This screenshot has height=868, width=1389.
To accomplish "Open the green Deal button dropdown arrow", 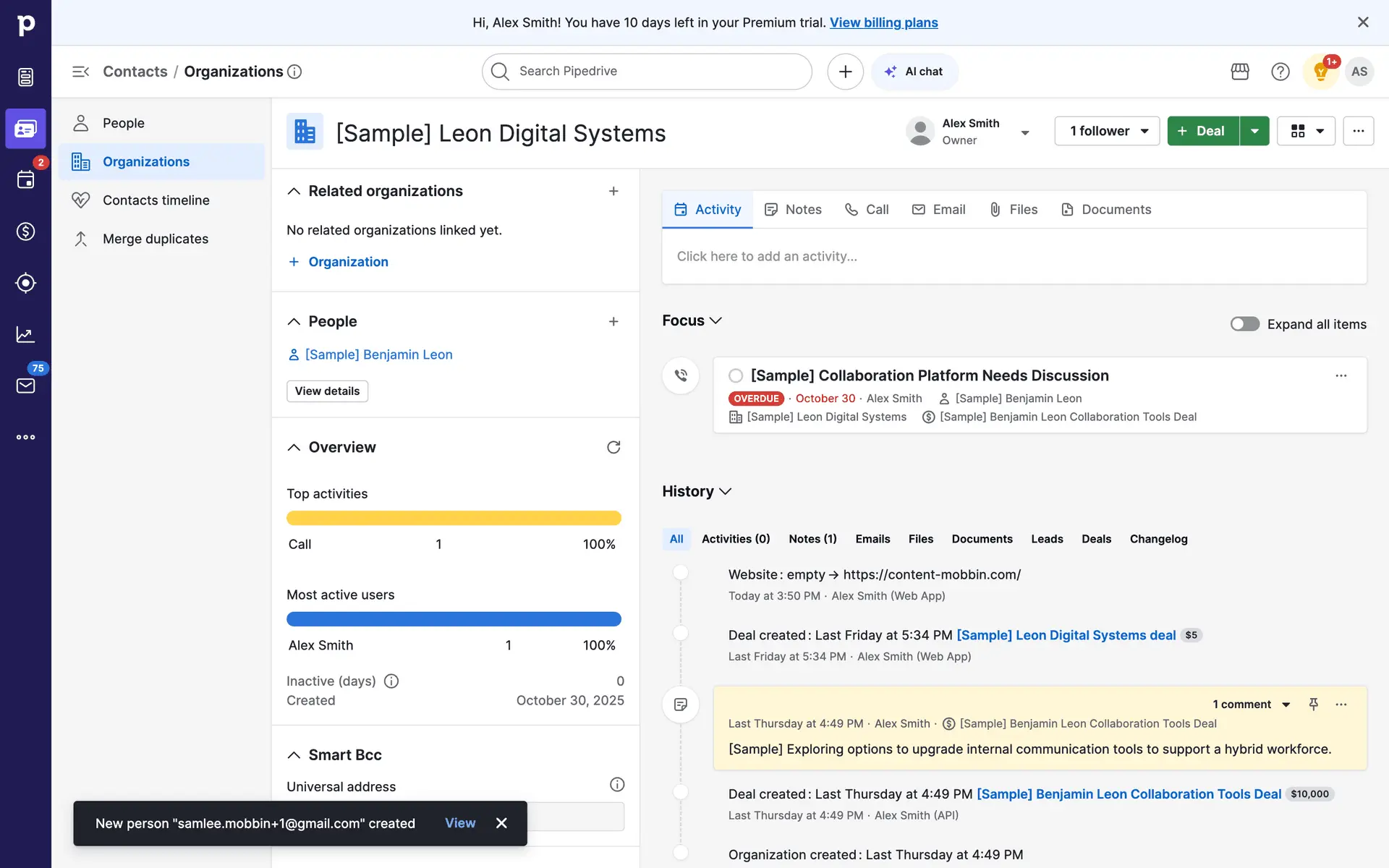I will tap(1254, 131).
